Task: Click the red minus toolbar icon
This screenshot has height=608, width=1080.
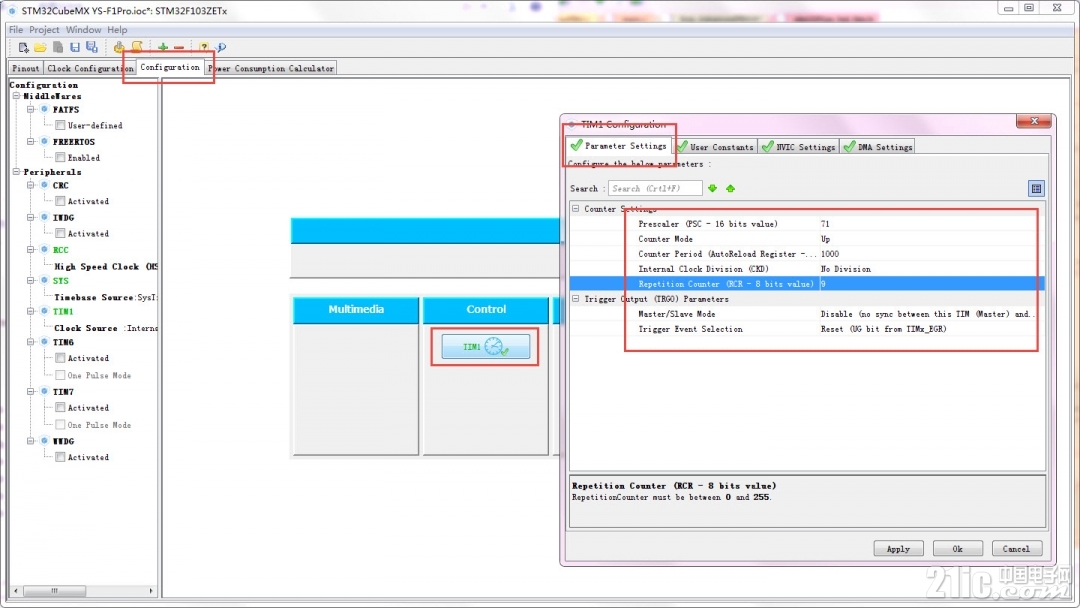Action: [179, 48]
